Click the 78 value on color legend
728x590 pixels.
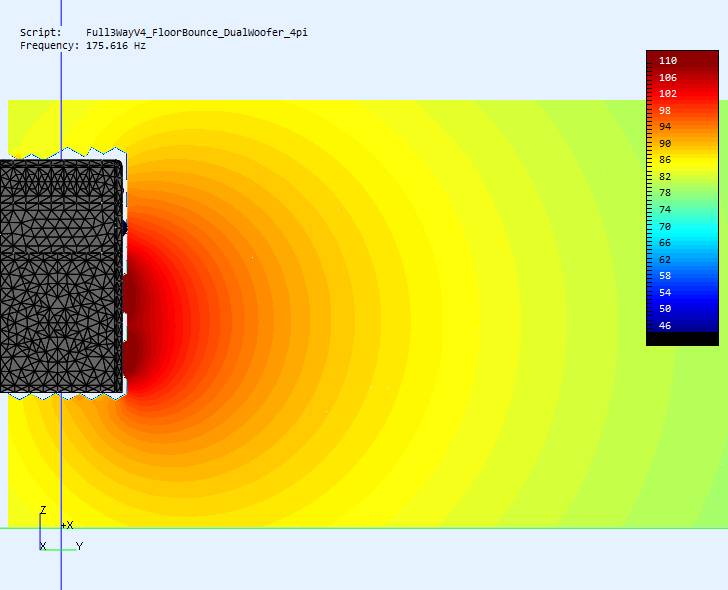point(665,193)
